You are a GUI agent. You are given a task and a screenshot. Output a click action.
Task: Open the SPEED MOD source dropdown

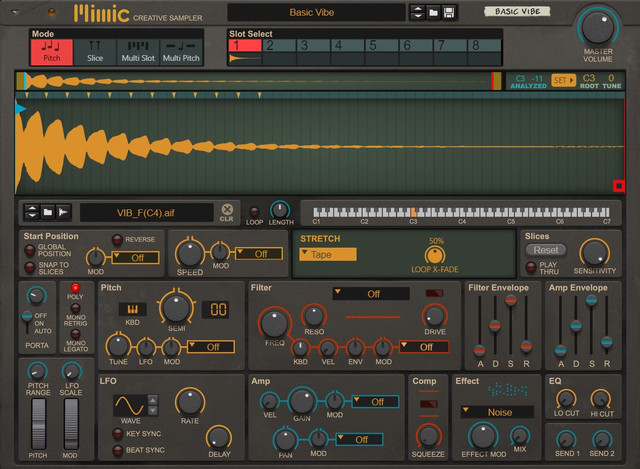[259, 254]
